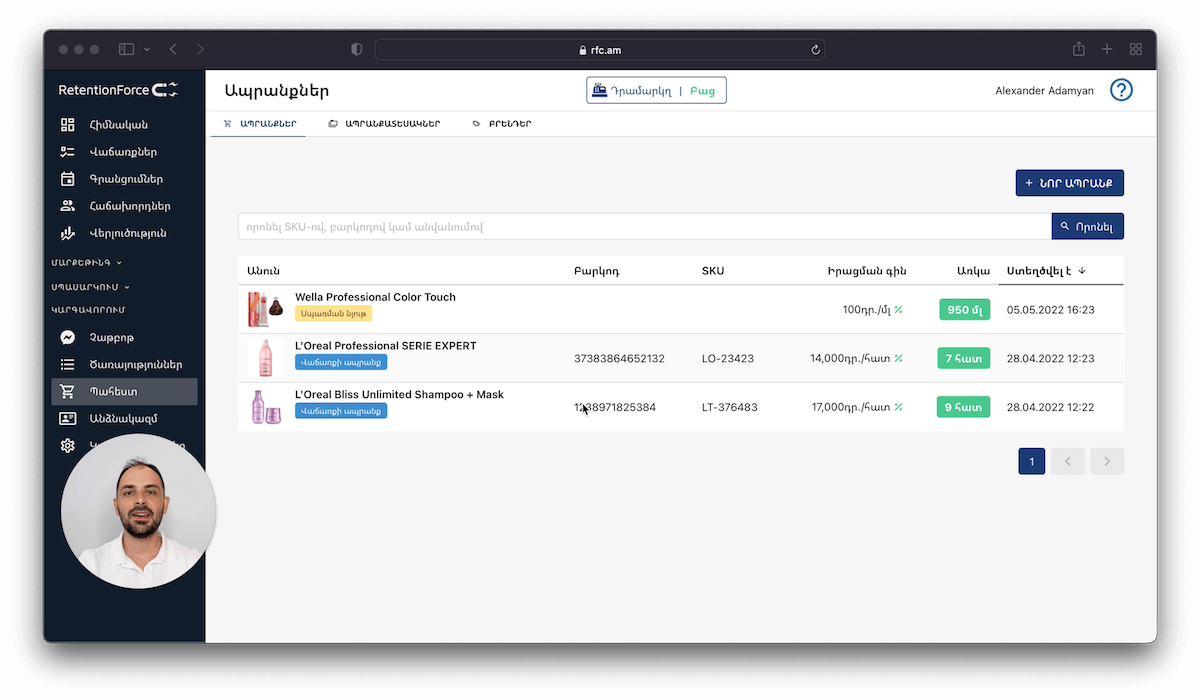The image size is (1200, 700).
Task: Click the Հաճախորդներ customers people icon
Action: [x=68, y=206]
